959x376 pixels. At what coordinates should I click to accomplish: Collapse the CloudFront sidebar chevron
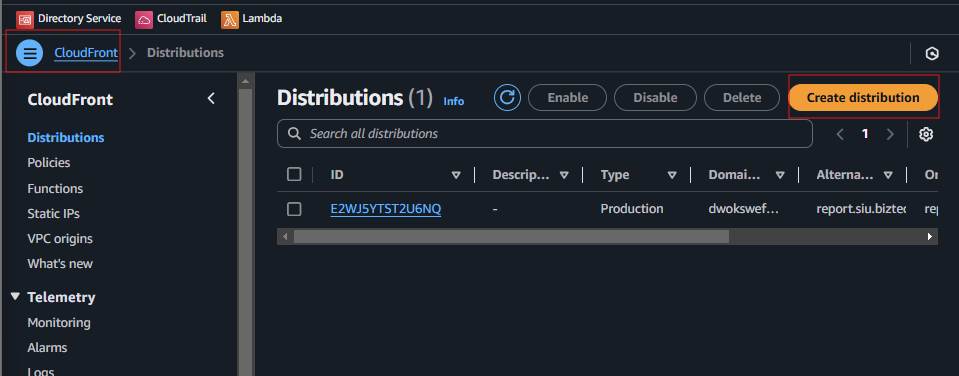211,98
